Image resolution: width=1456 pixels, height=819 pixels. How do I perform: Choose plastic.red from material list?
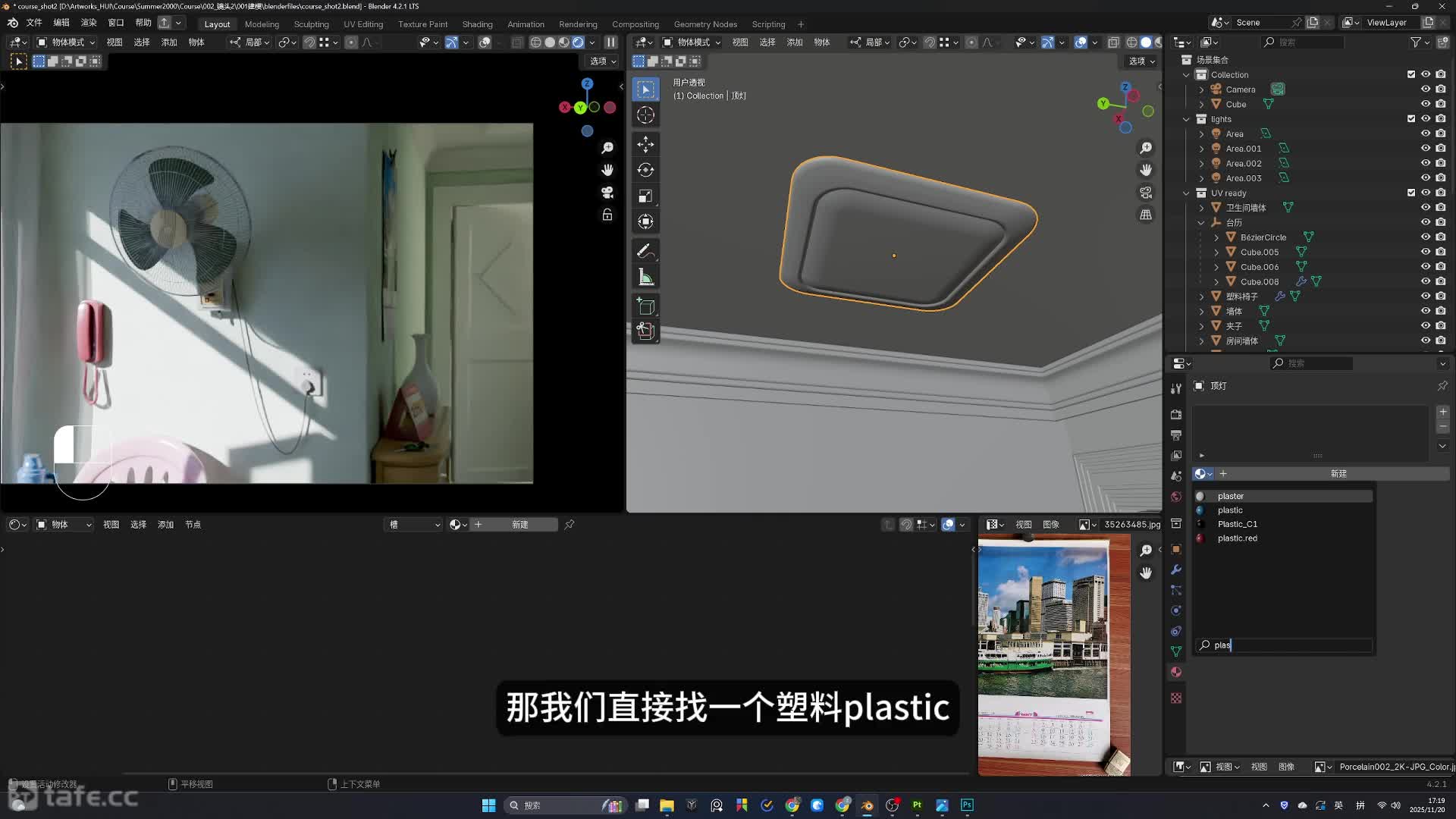tap(1237, 538)
